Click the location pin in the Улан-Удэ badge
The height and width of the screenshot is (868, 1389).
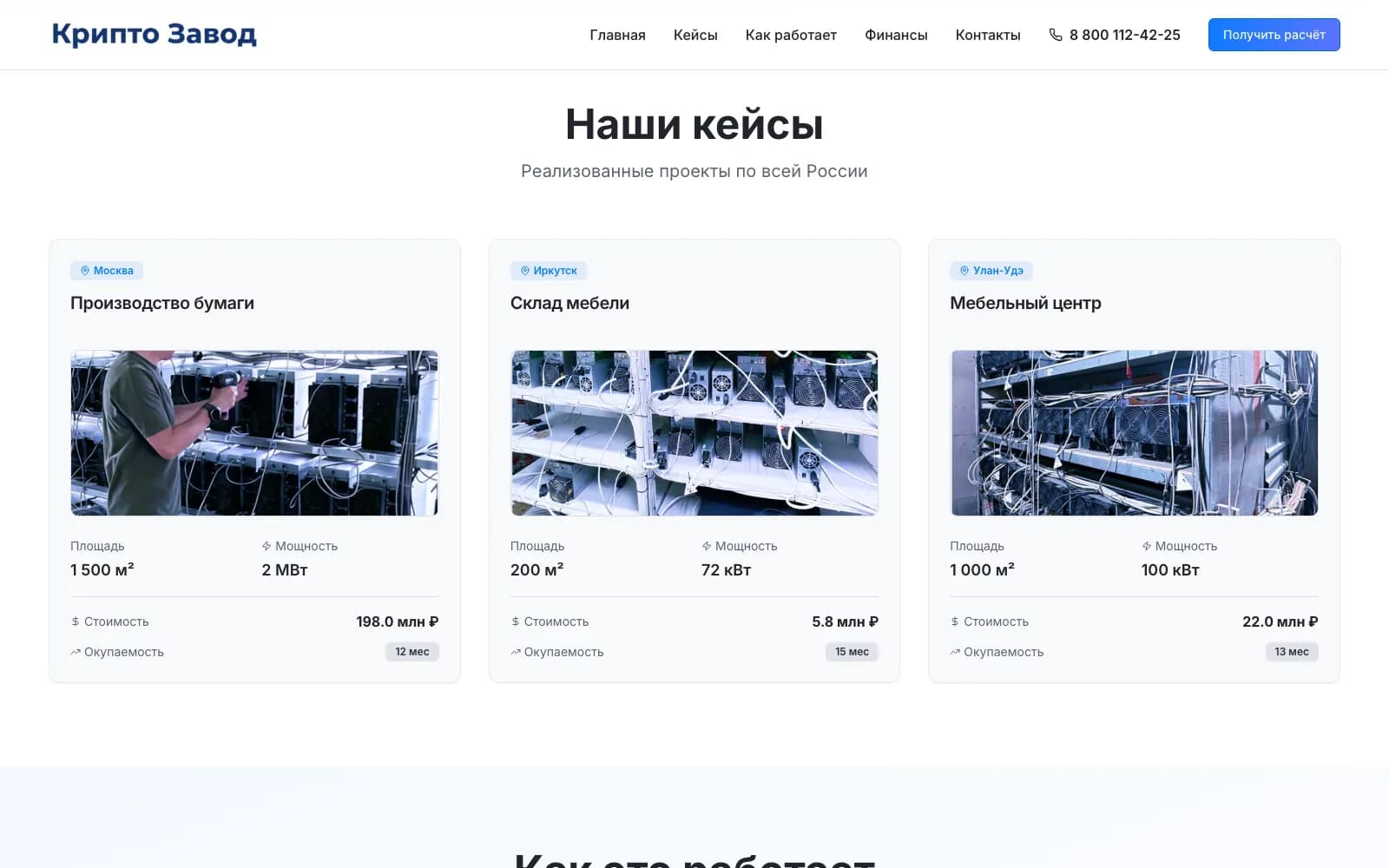click(964, 271)
